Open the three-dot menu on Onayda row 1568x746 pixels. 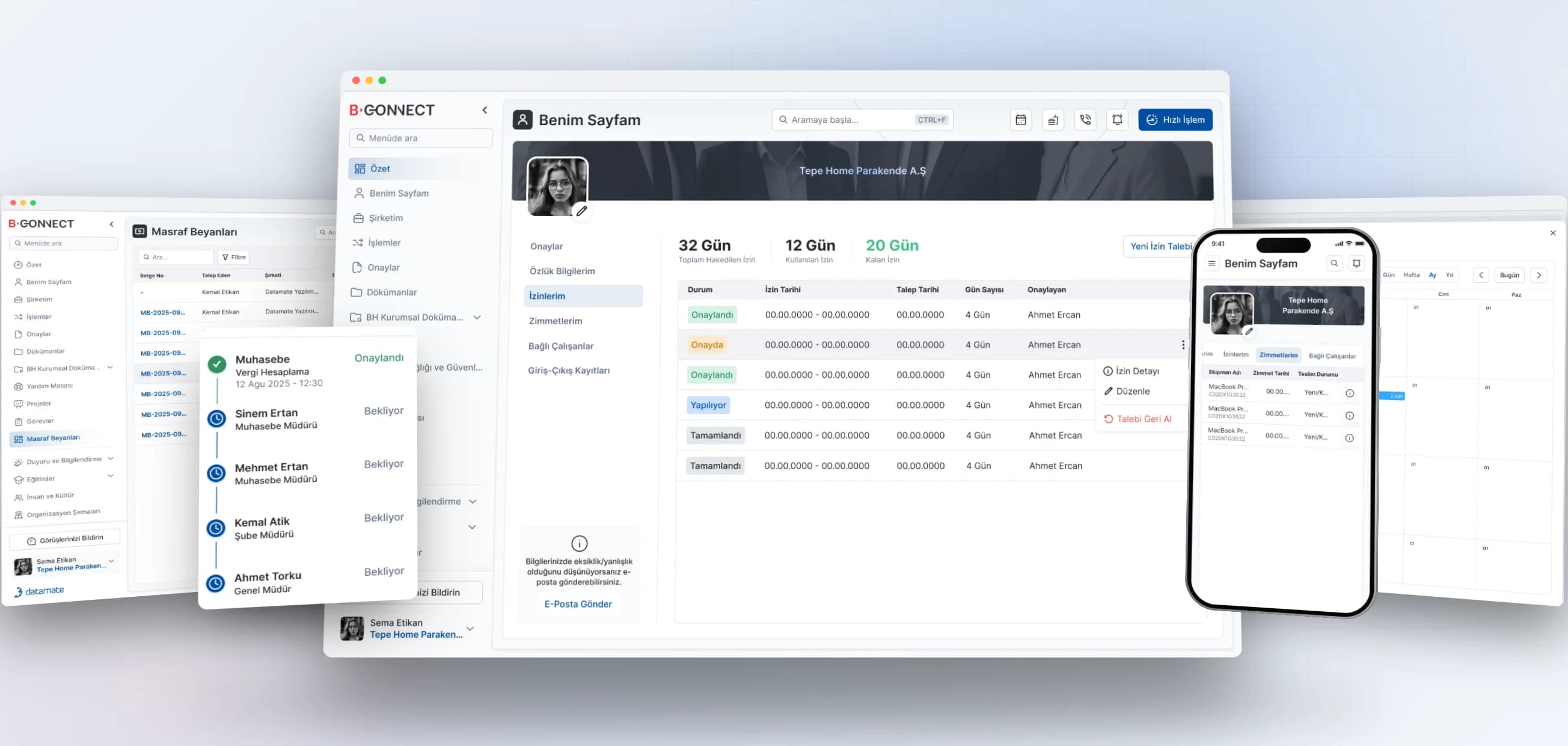(x=1183, y=345)
